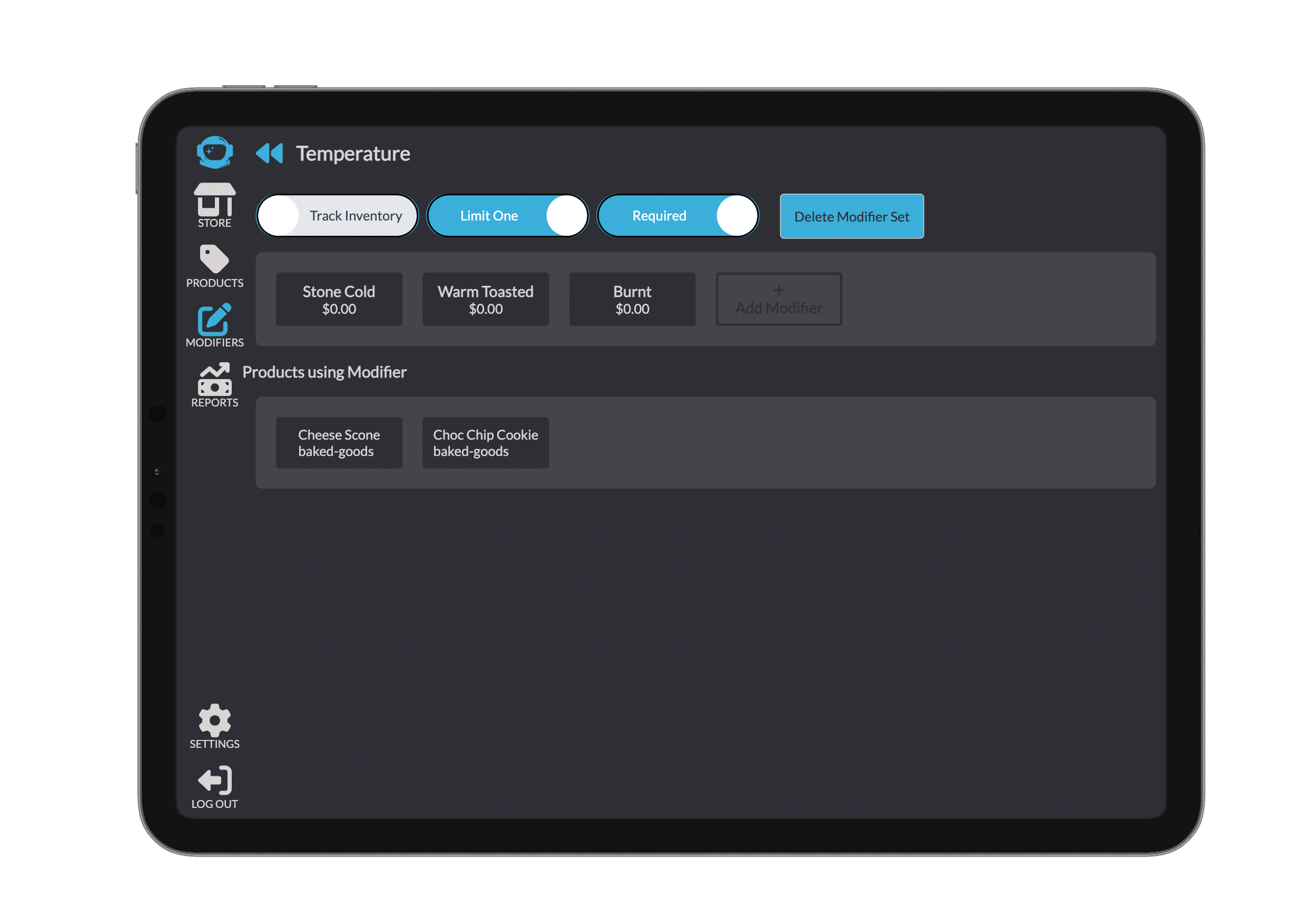Select the Stone Cold modifier tile

(339, 300)
